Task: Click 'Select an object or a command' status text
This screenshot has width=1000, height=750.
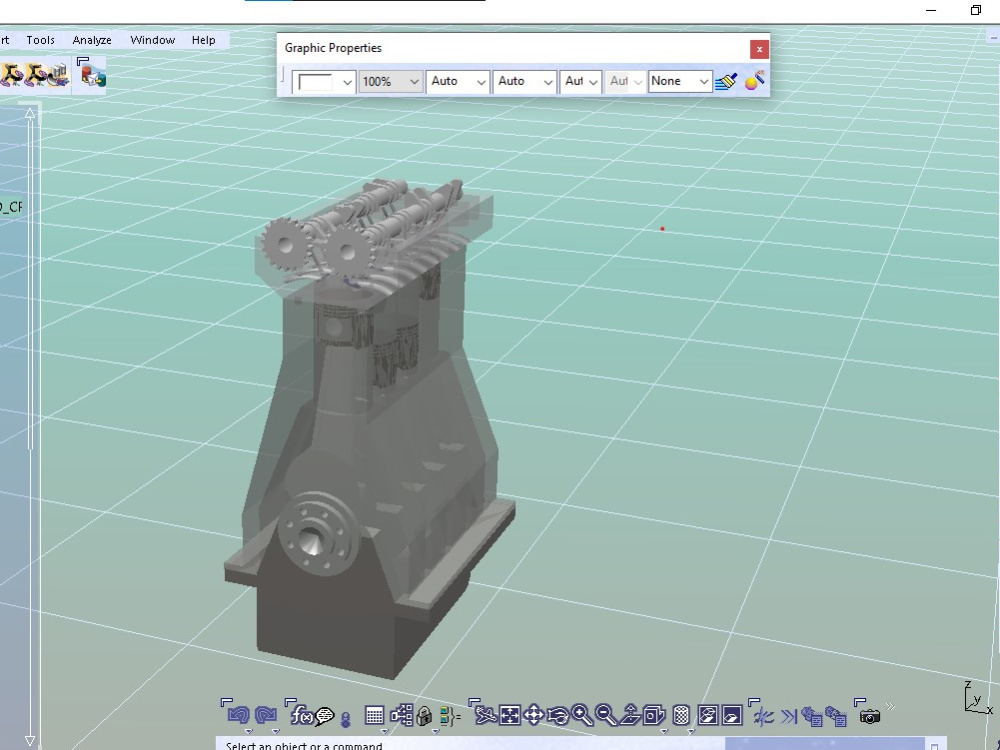Action: 304,745
